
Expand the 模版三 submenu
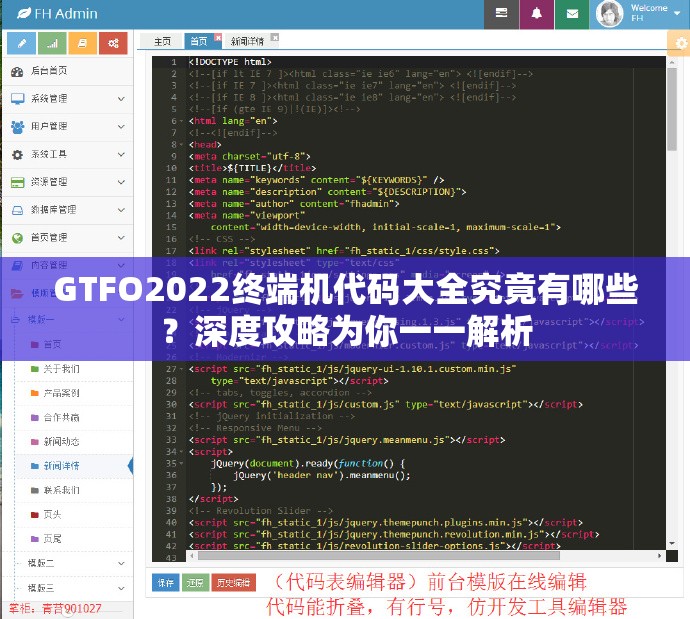pos(73,588)
